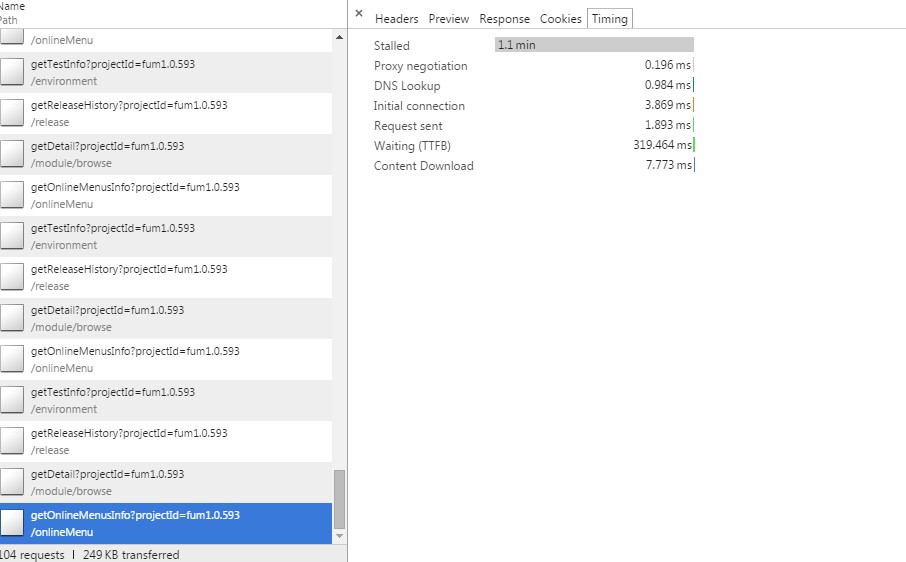Viewport: 906px width, 562px height.
Task: Select the Timing tab
Action: pos(610,19)
